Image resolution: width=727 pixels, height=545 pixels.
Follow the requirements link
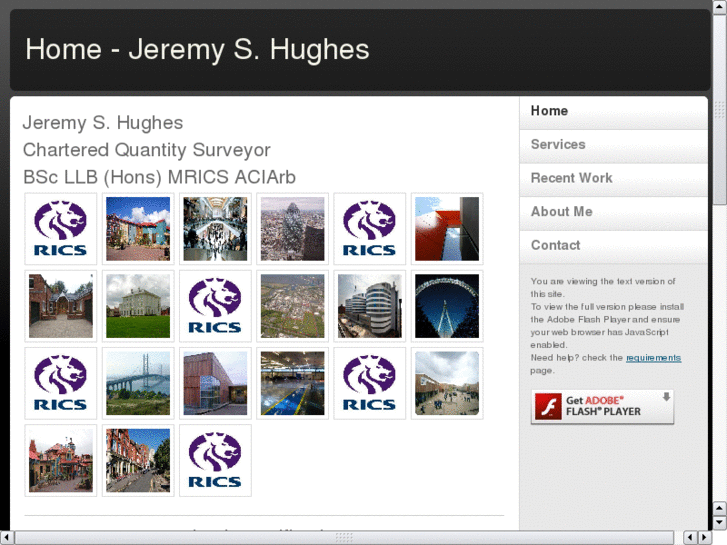pos(653,358)
